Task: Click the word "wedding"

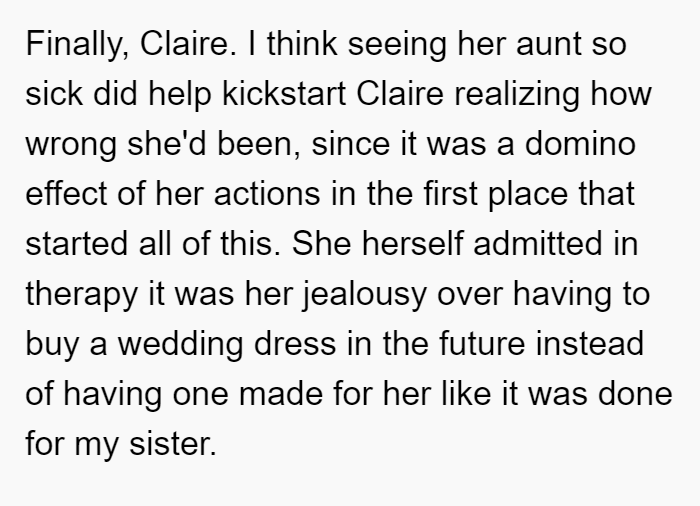Action: (180, 345)
